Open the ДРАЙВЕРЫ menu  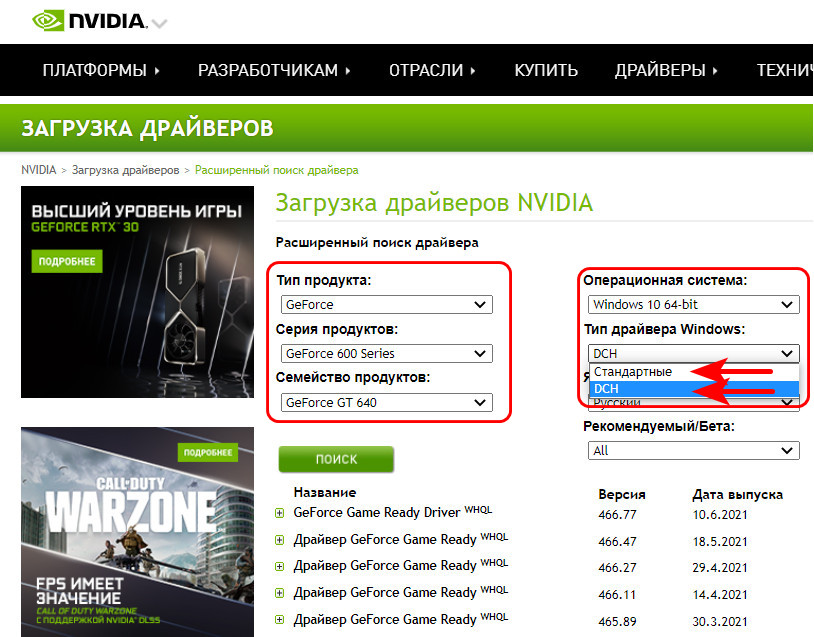[666, 70]
